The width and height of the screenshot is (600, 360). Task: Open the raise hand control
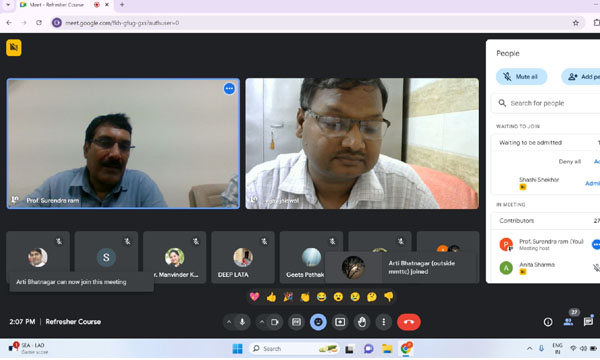coord(362,322)
